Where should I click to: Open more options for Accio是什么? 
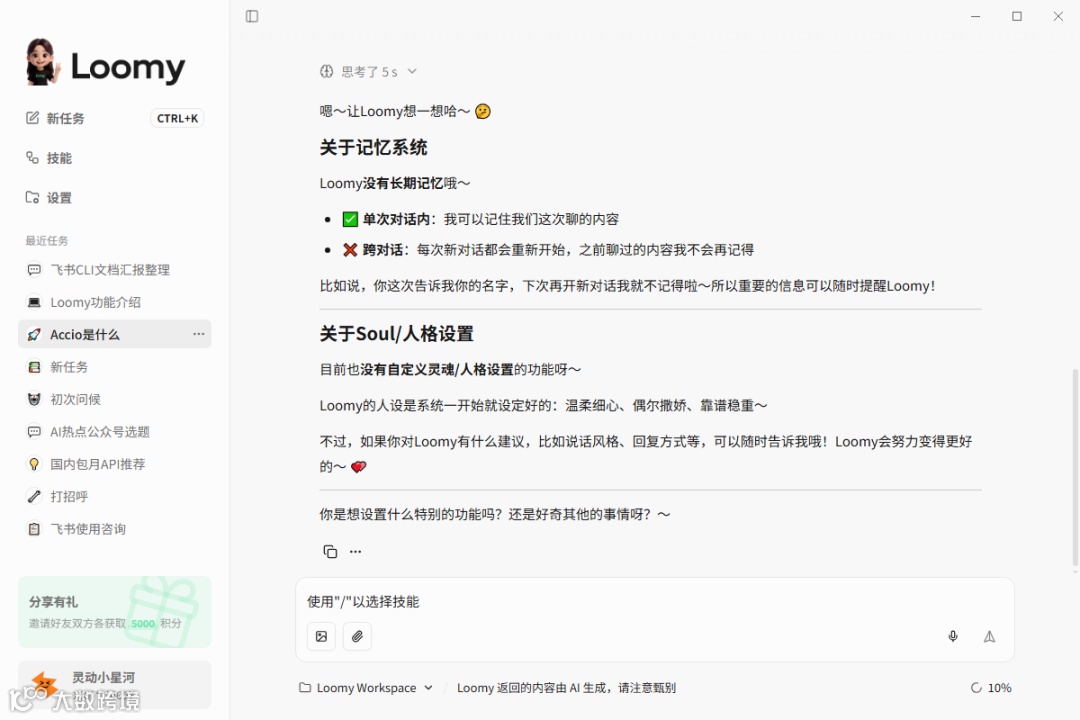click(198, 334)
